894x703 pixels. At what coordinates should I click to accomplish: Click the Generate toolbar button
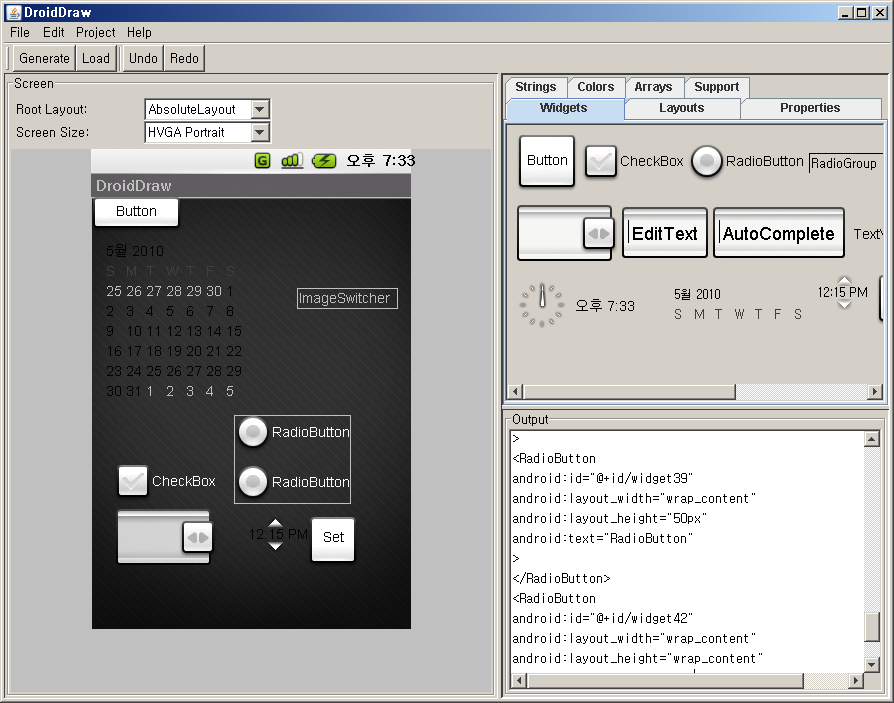pyautogui.click(x=44, y=58)
